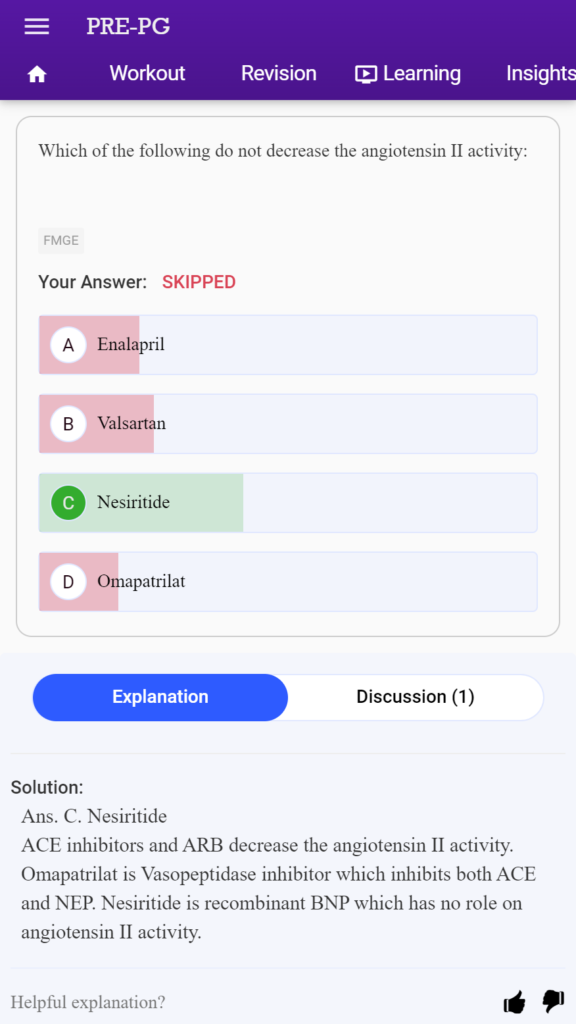The height and width of the screenshot is (1024, 576).
Task: Click the PRE-PG app title
Action: [128, 27]
